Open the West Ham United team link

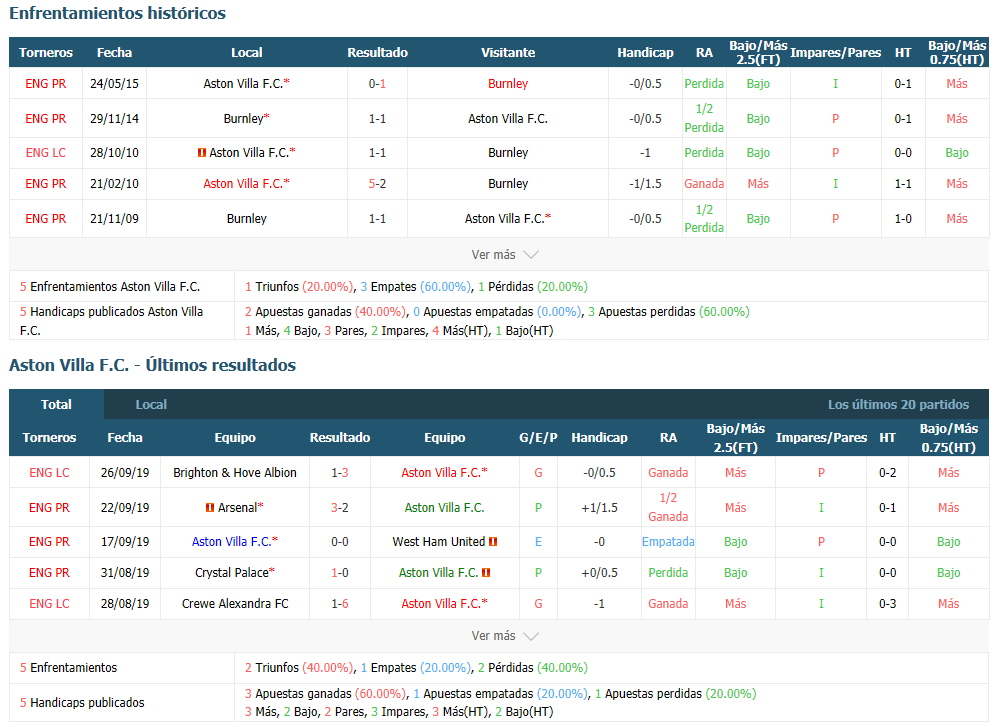[438, 542]
